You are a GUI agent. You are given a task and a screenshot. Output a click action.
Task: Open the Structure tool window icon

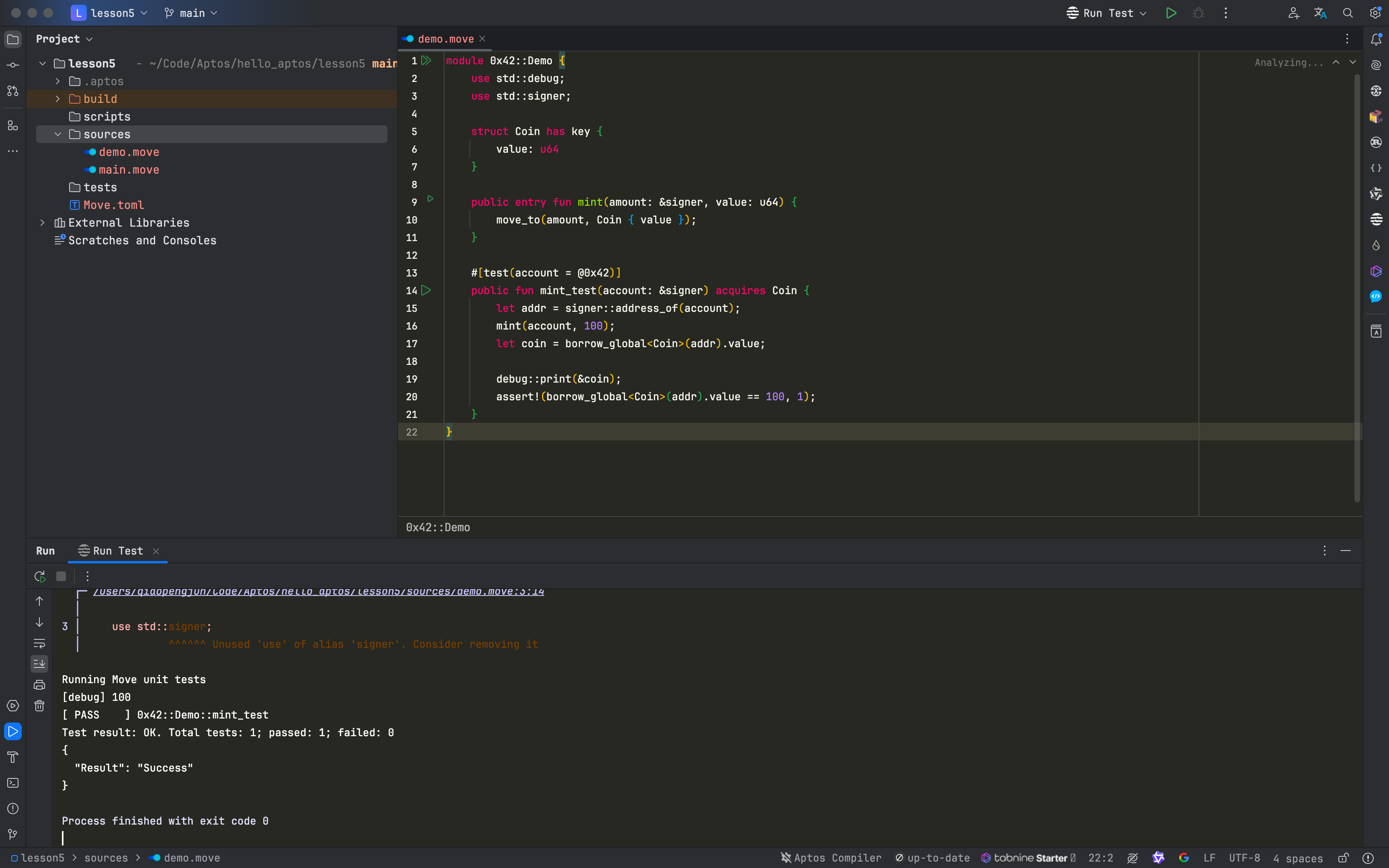[12, 125]
